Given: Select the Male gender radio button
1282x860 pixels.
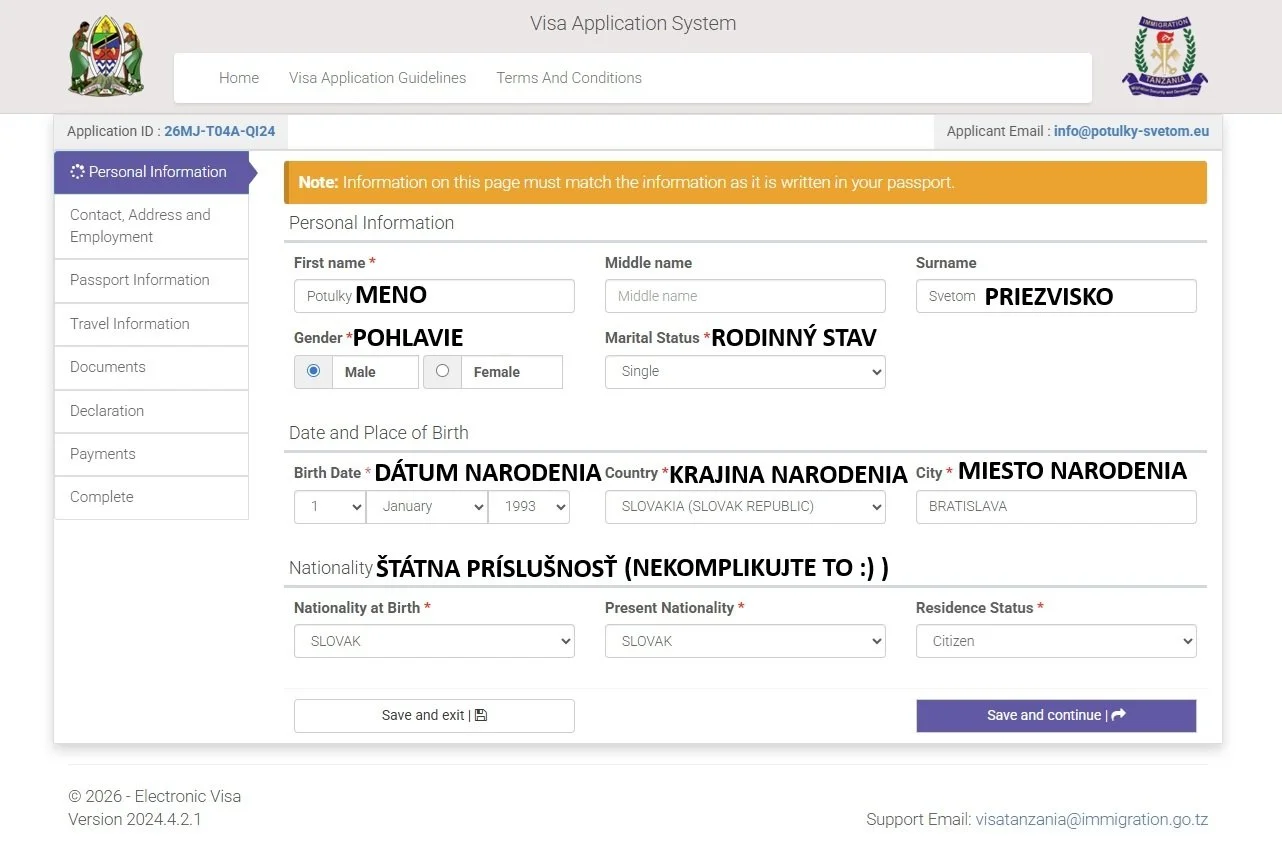Looking at the screenshot, I should [x=314, y=371].
